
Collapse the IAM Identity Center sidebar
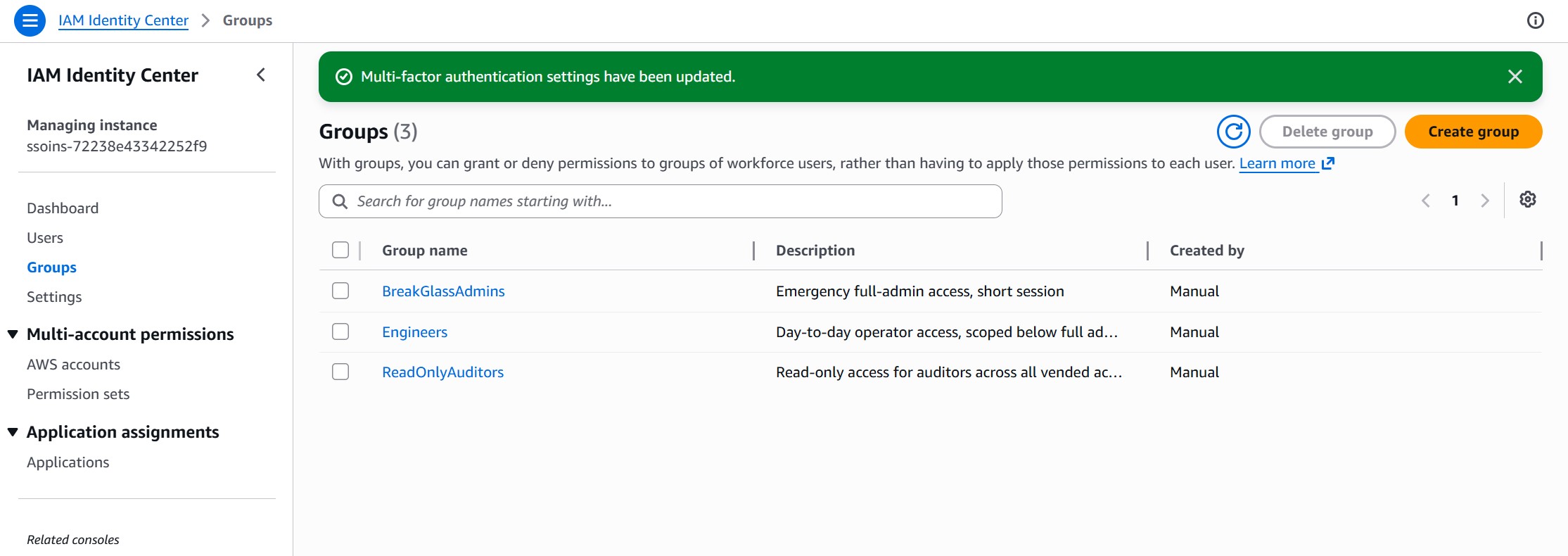pyautogui.click(x=261, y=75)
